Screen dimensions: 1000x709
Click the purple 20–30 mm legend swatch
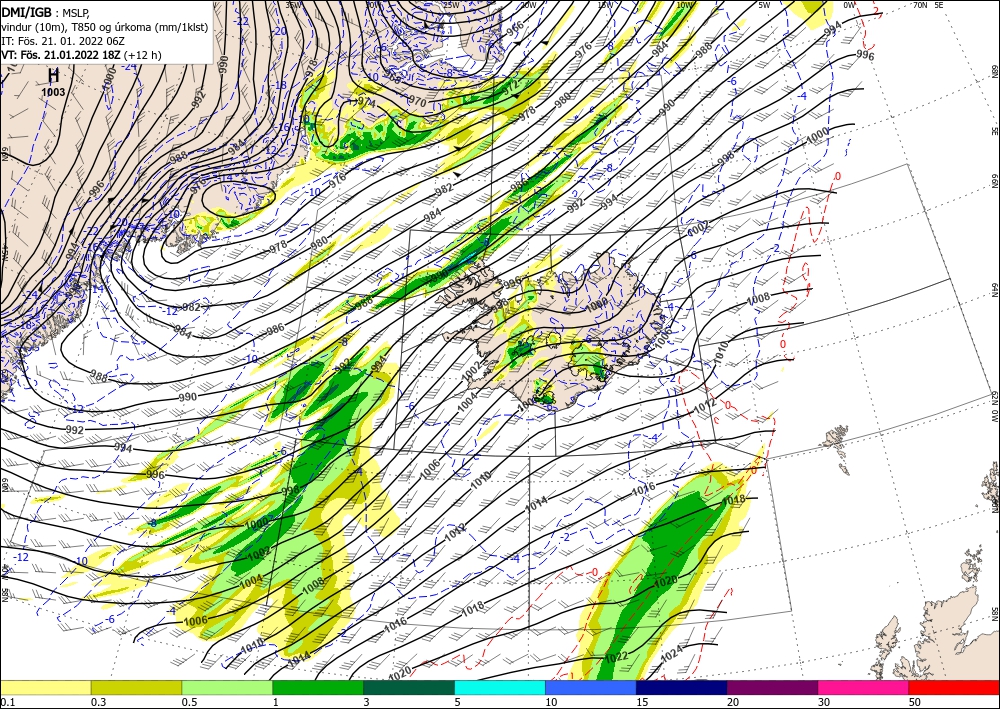(x=772, y=687)
